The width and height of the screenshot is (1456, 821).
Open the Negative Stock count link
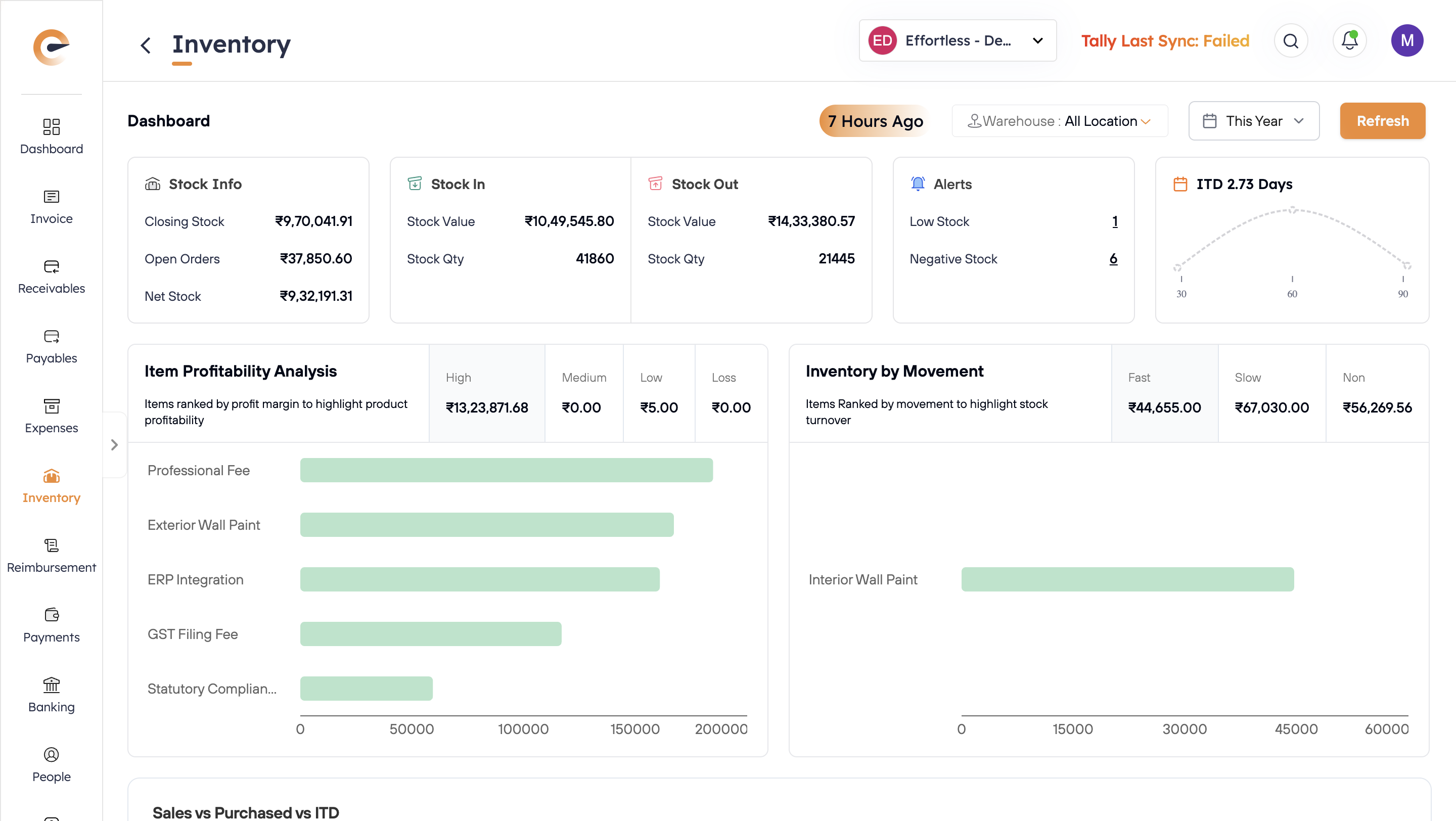[1113, 259]
